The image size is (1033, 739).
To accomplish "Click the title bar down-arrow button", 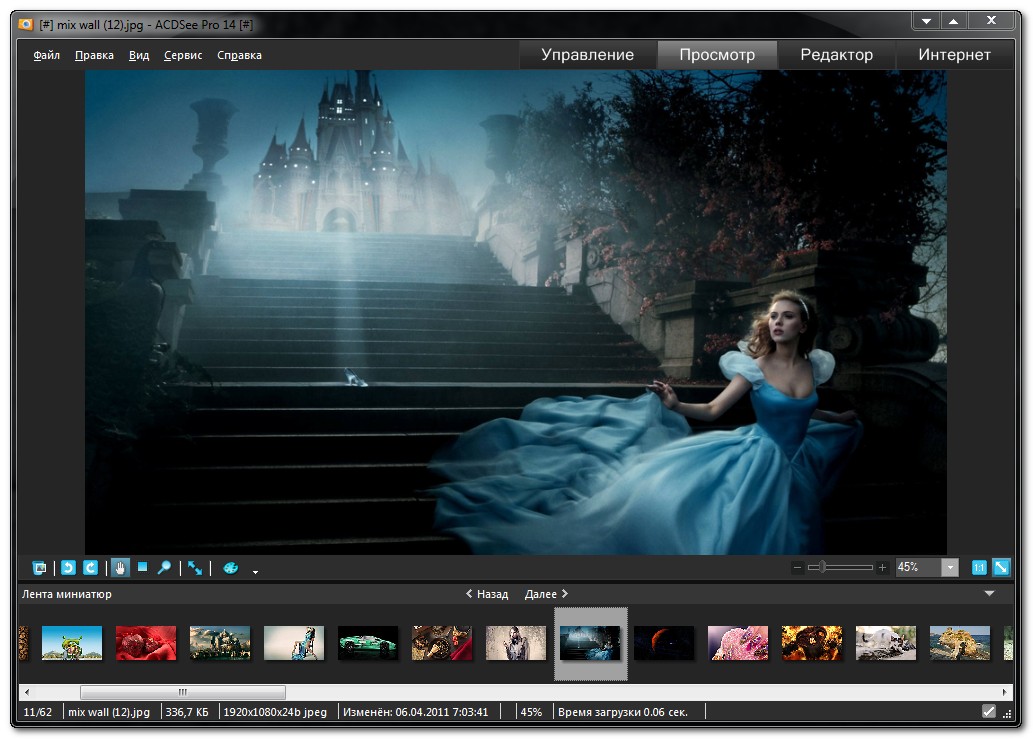I will click(926, 21).
